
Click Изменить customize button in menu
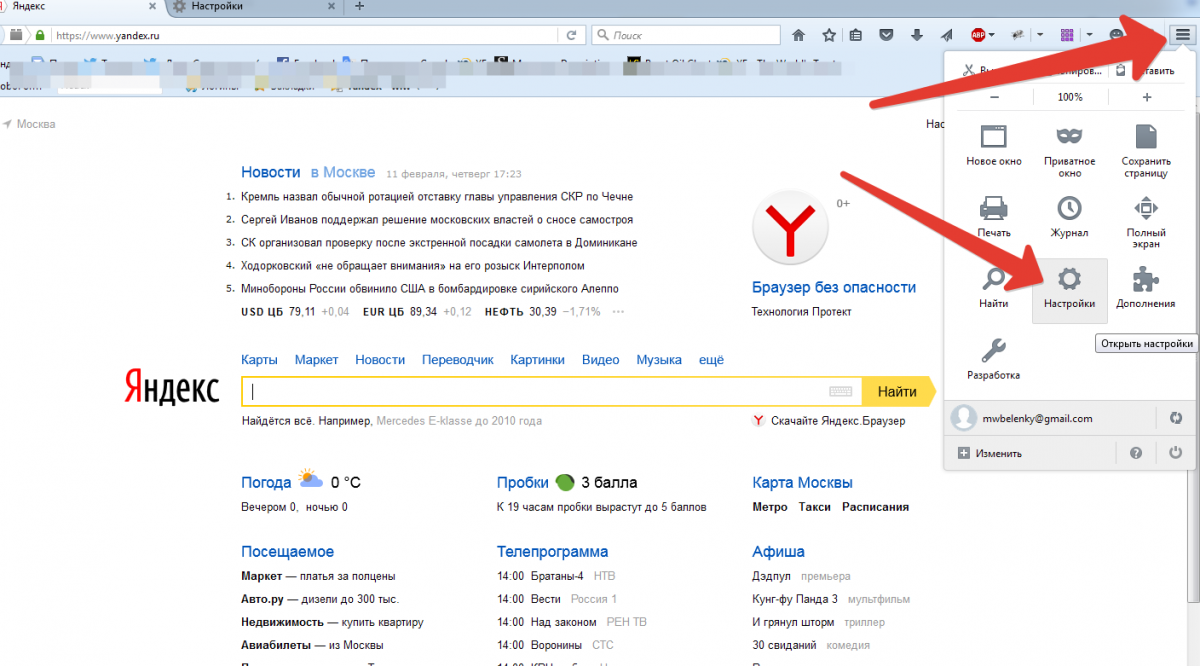pyautogui.click(x=990, y=453)
